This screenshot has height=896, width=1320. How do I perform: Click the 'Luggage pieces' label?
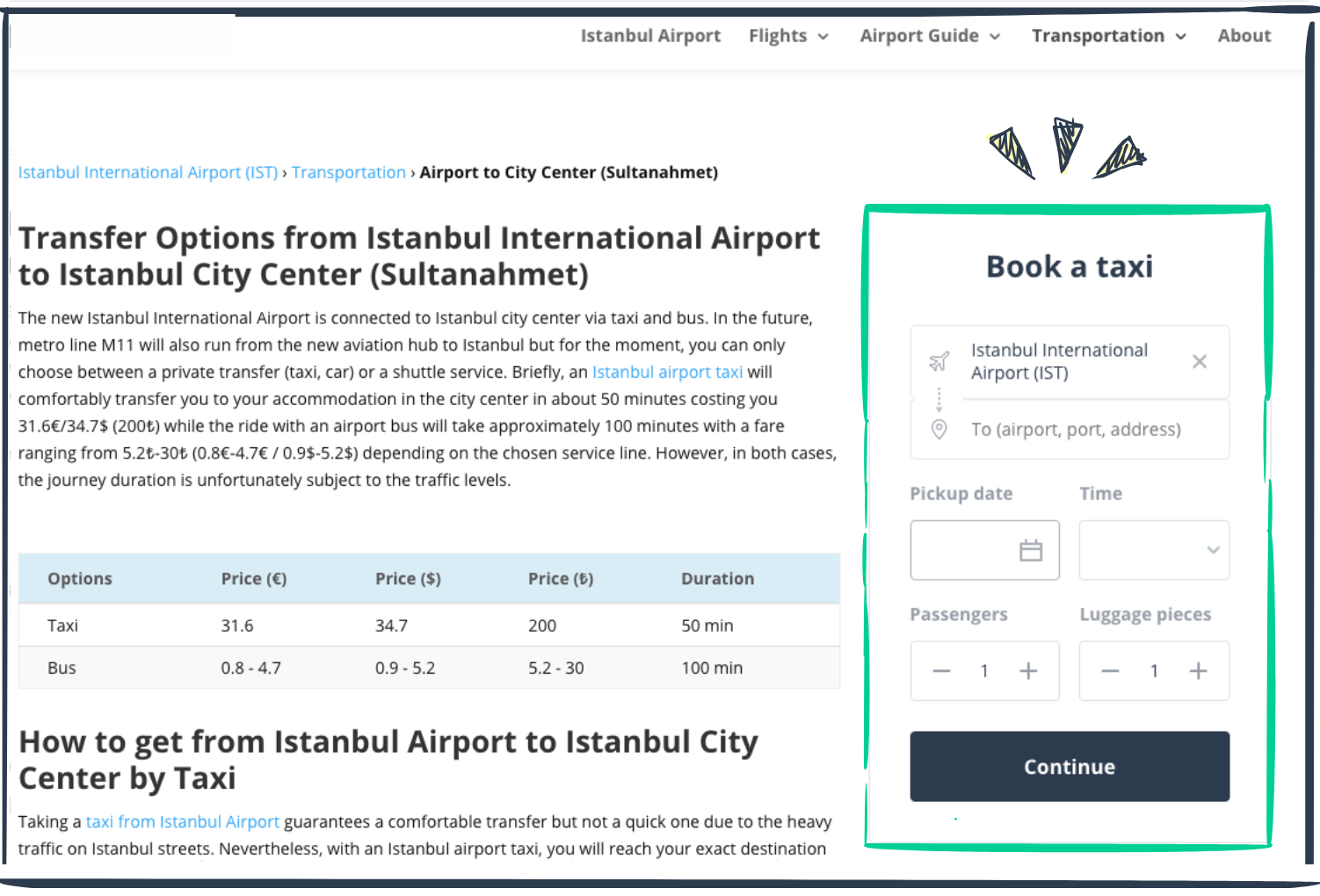click(1145, 615)
